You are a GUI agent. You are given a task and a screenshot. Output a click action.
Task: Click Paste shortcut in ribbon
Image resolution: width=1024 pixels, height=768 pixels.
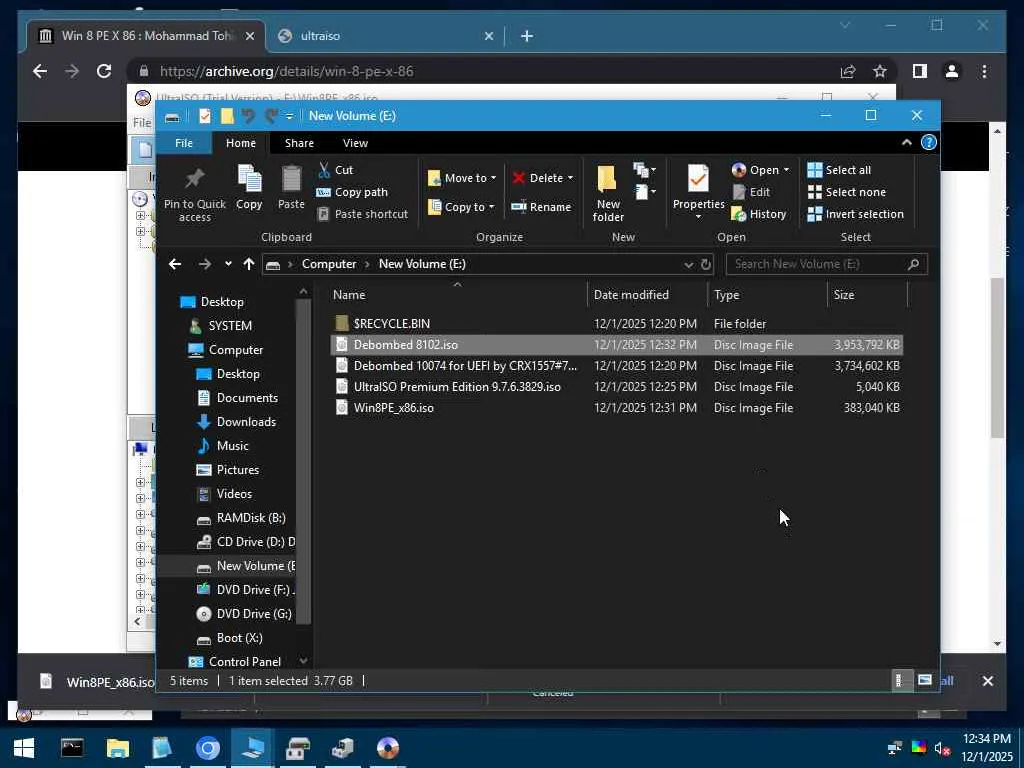coord(362,214)
